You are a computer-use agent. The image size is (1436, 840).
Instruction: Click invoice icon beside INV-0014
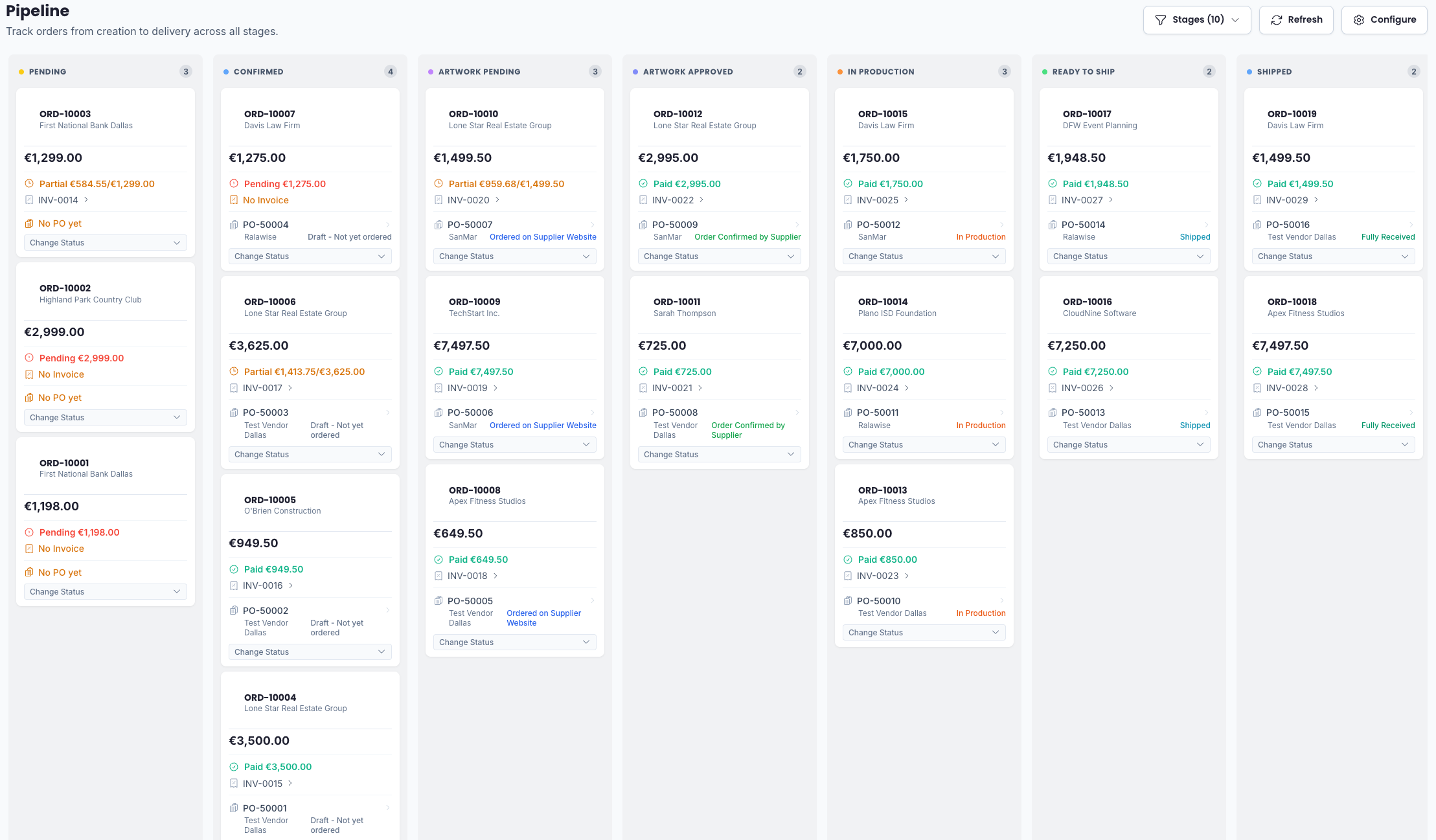point(29,200)
